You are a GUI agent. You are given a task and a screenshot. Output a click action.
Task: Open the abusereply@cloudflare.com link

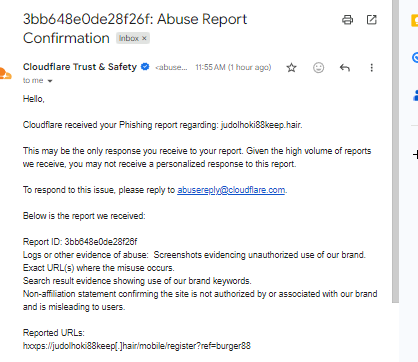231,190
